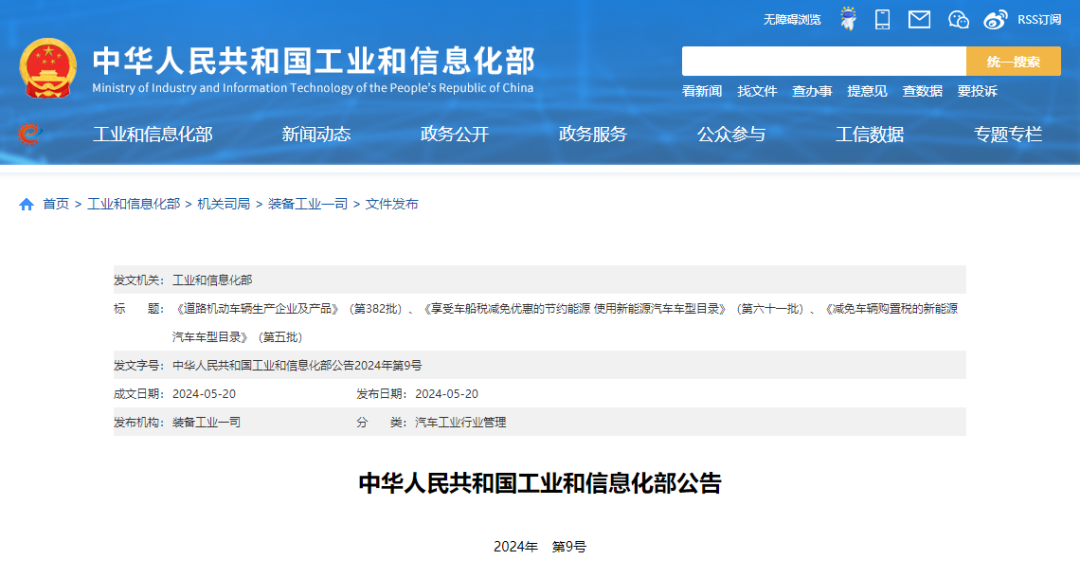Open the 政务公开 navigation menu
Image resolution: width=1080 pixels, height=578 pixels.
[x=454, y=134]
